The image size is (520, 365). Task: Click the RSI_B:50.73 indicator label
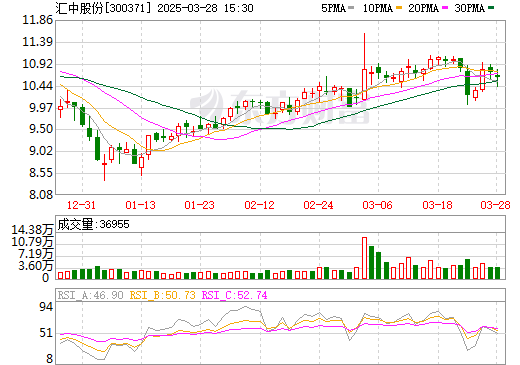(x=162, y=295)
